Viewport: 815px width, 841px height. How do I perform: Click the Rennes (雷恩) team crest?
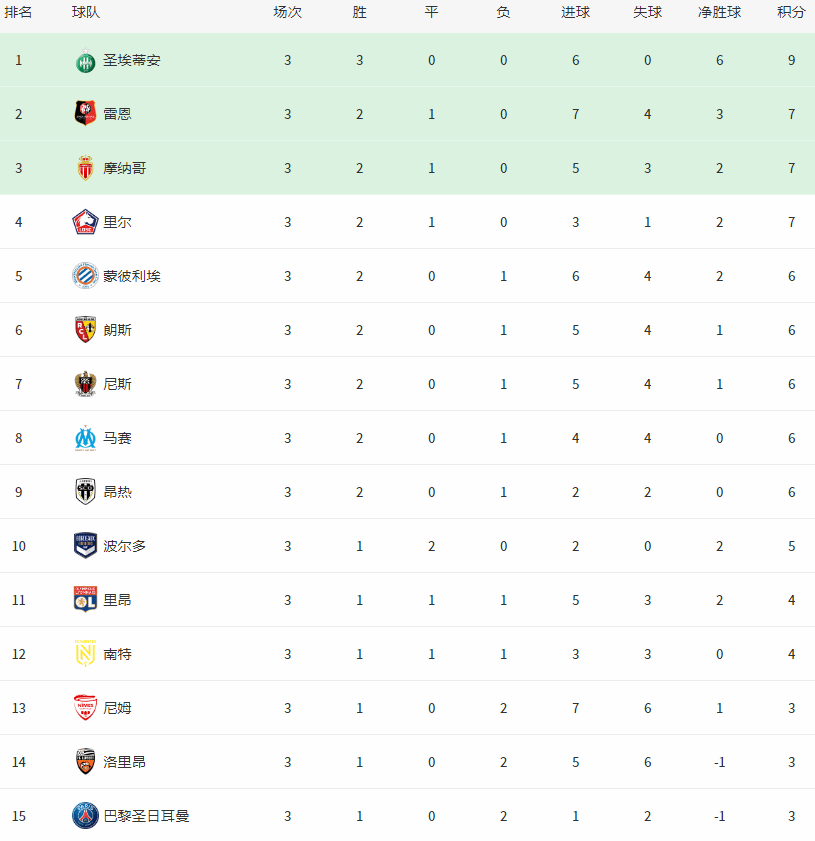(x=85, y=114)
